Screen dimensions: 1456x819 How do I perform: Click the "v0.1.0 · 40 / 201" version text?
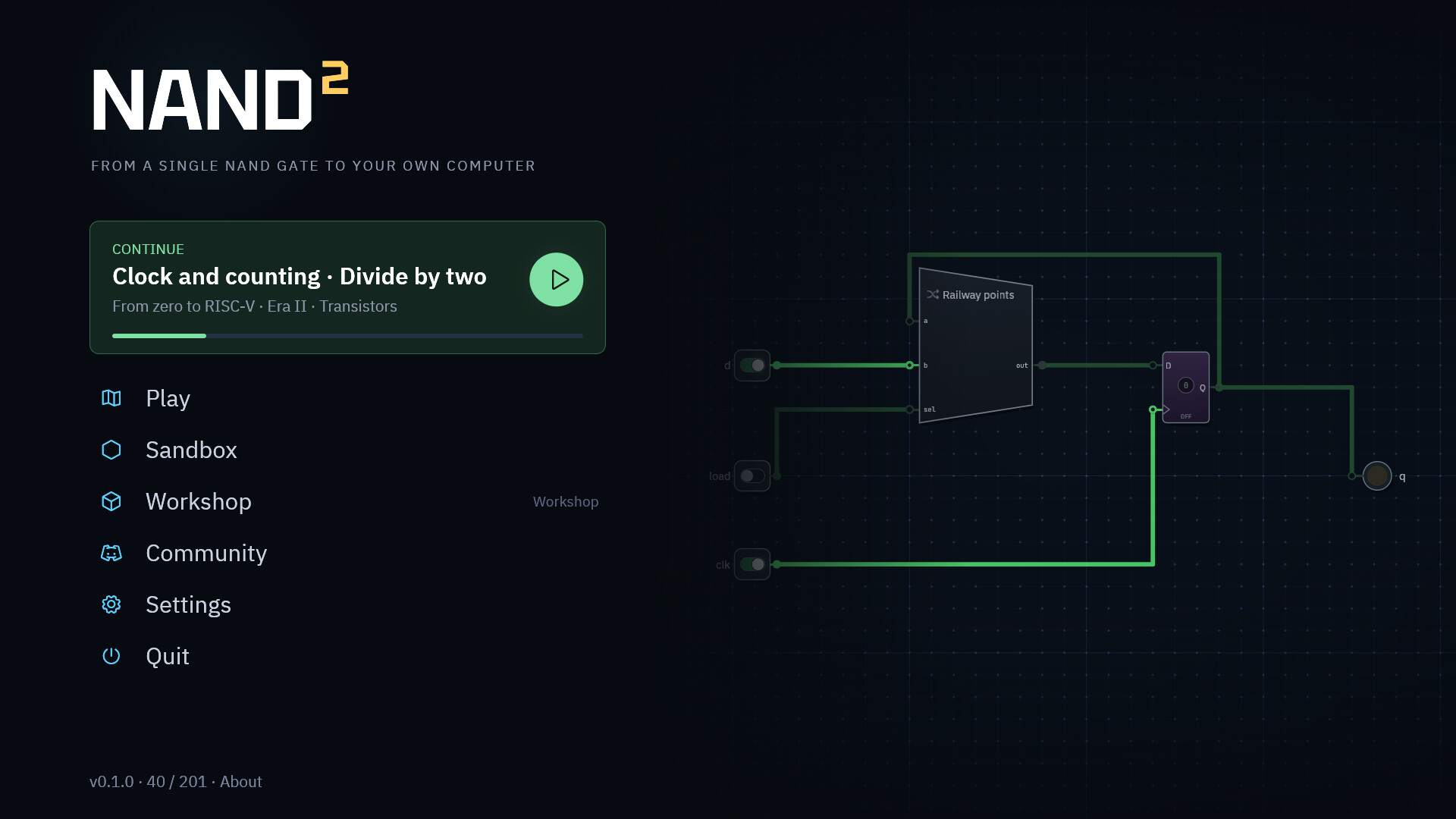click(148, 782)
